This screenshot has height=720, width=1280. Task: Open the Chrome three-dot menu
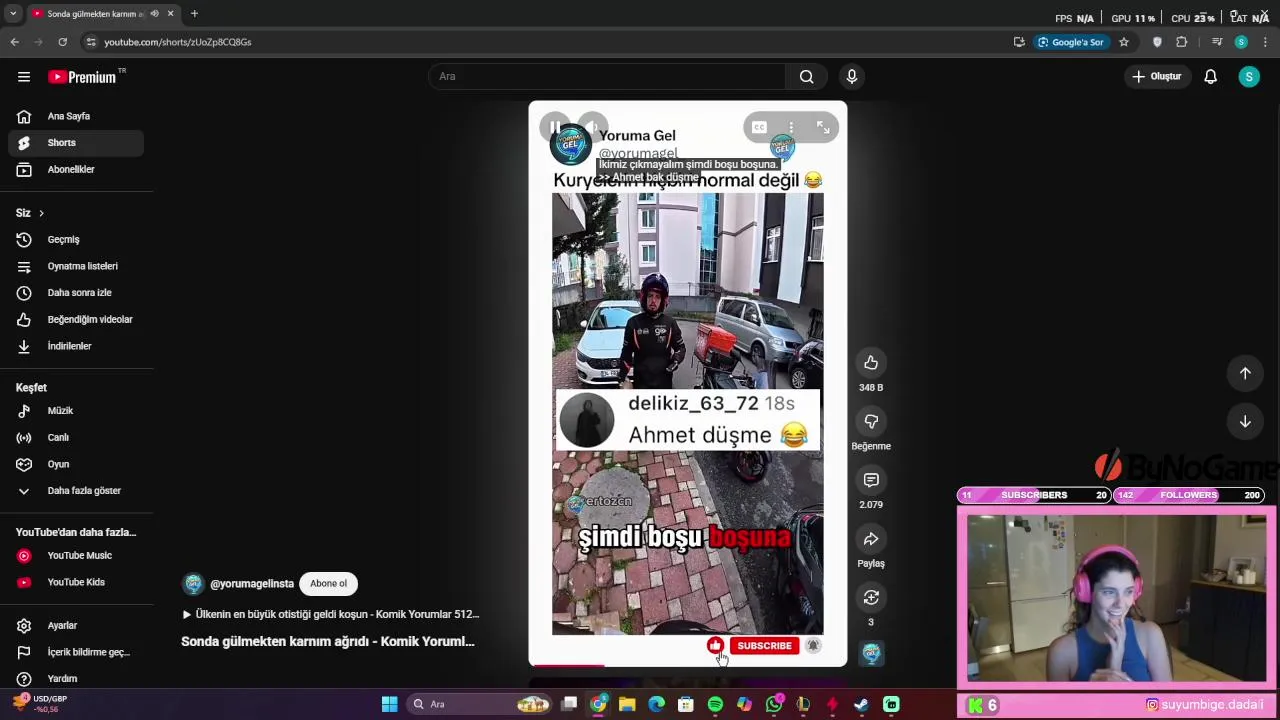click(1265, 42)
